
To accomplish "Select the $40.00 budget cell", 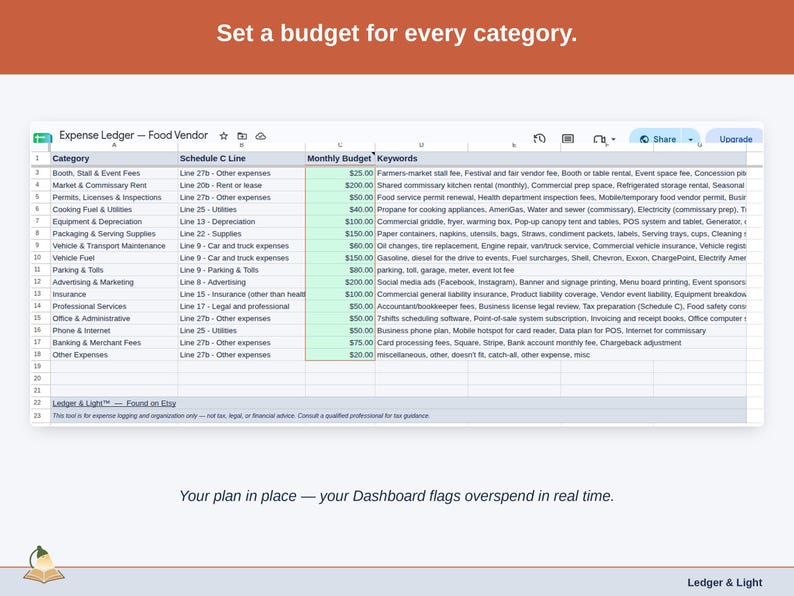I will pyautogui.click(x=340, y=210).
